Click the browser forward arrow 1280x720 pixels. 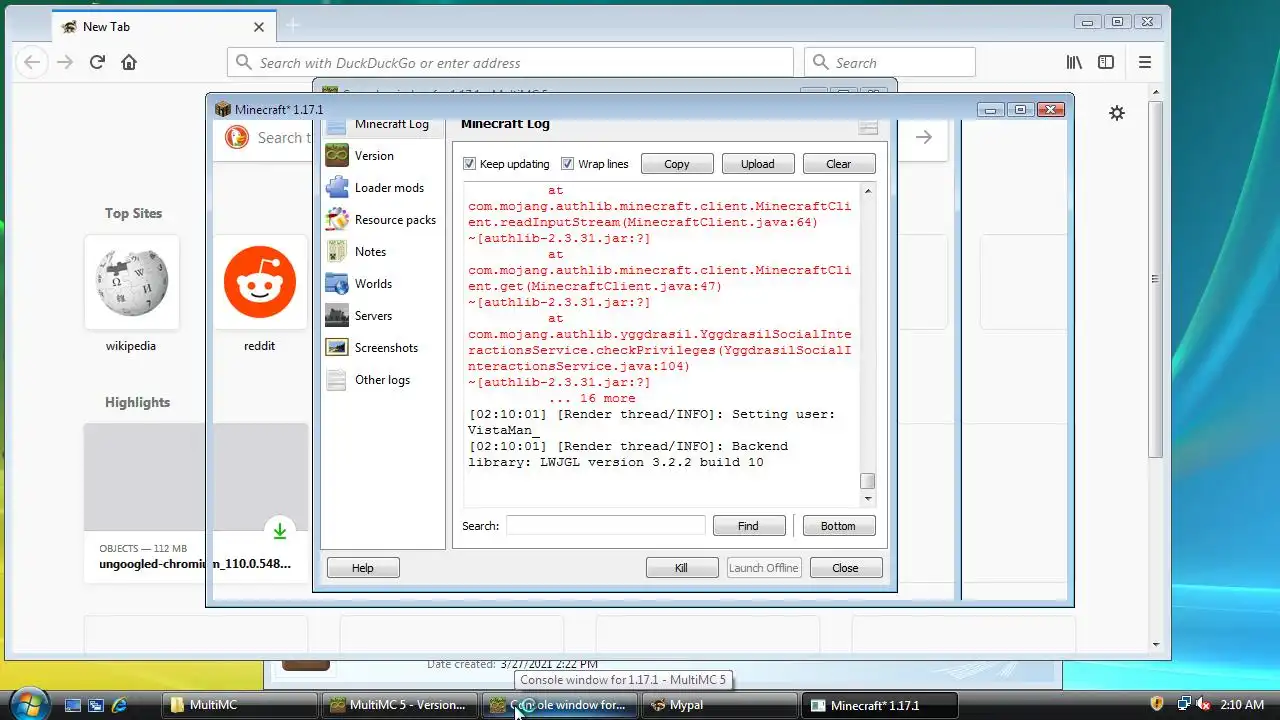(x=65, y=62)
